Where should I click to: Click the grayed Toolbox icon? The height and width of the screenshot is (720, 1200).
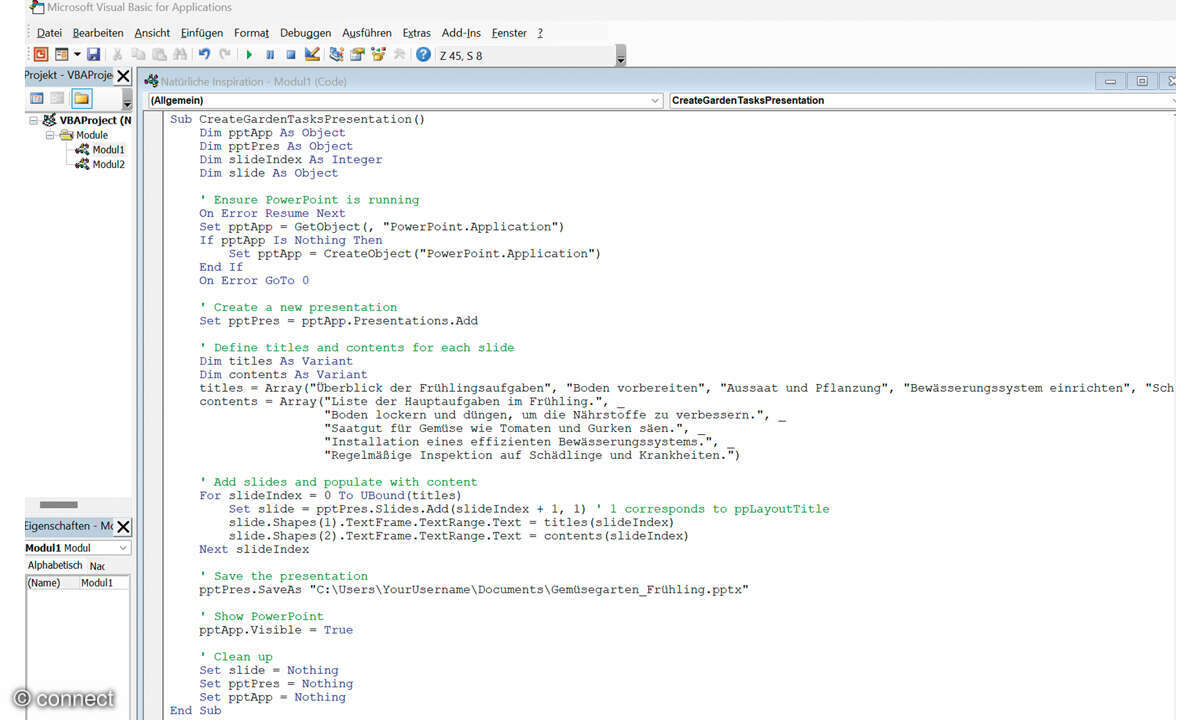click(x=399, y=55)
